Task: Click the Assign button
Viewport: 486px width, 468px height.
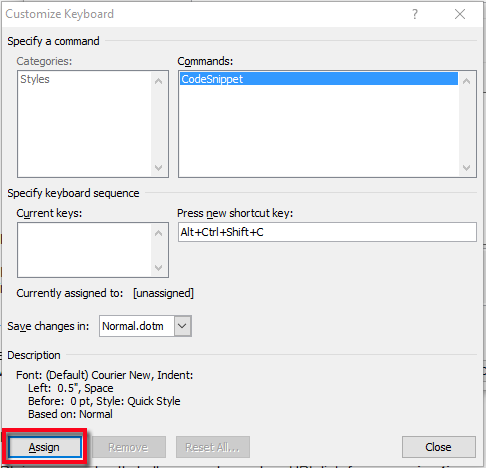Action: click(x=45, y=447)
